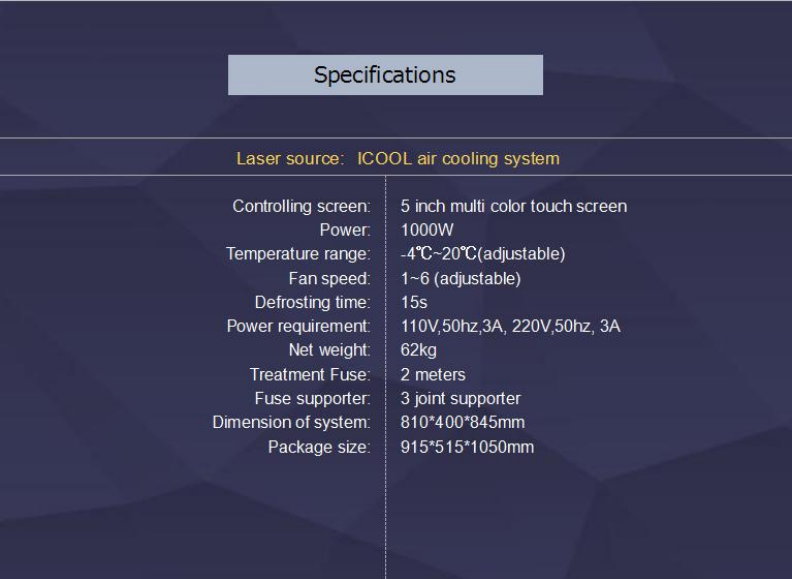Click the Temperature range label

click(298, 254)
